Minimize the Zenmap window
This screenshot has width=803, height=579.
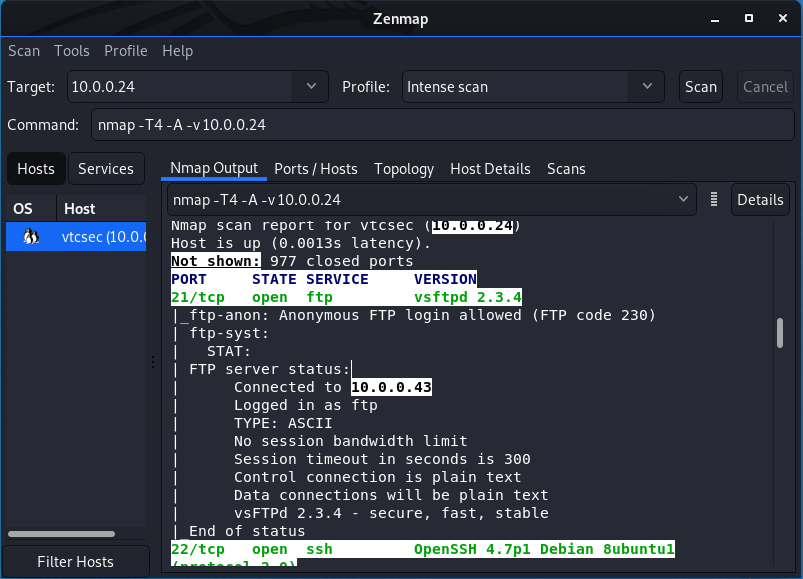tap(715, 19)
